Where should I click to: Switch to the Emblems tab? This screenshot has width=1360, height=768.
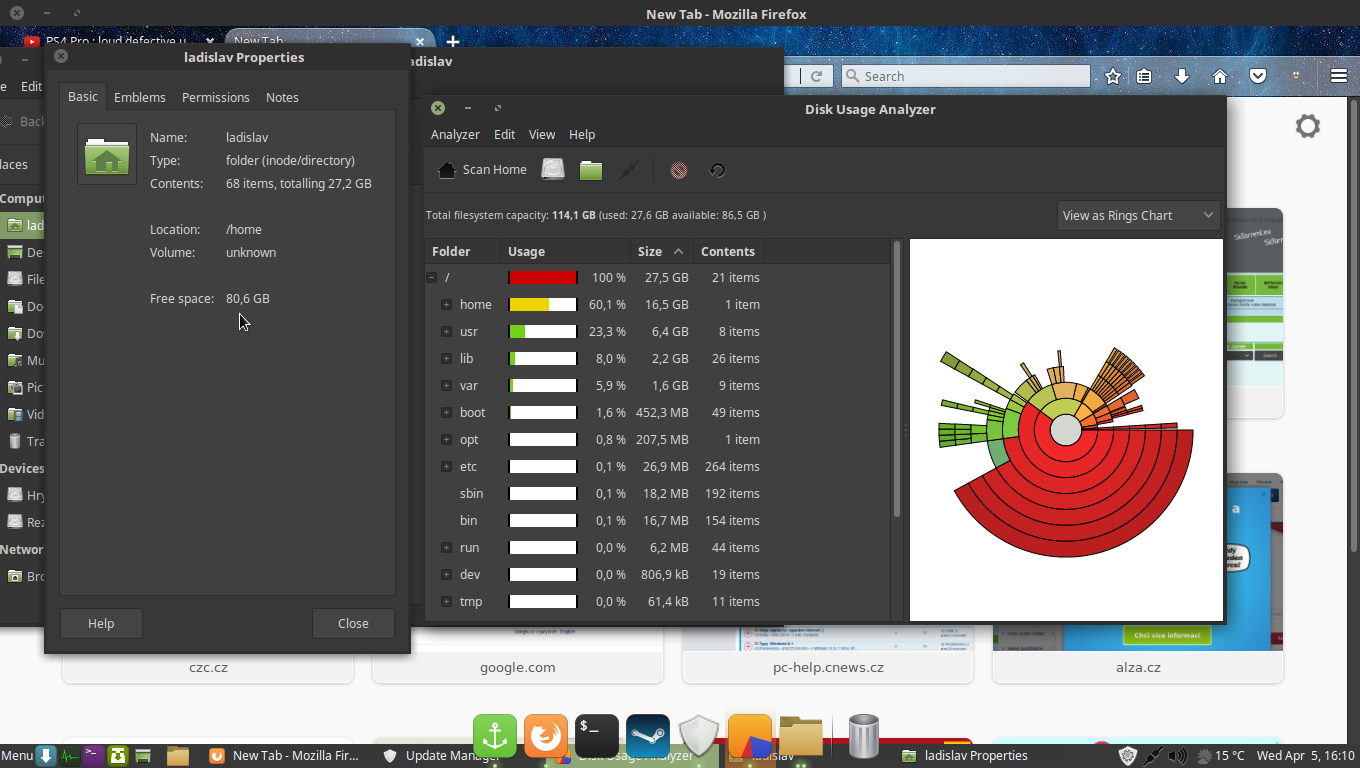pos(139,97)
